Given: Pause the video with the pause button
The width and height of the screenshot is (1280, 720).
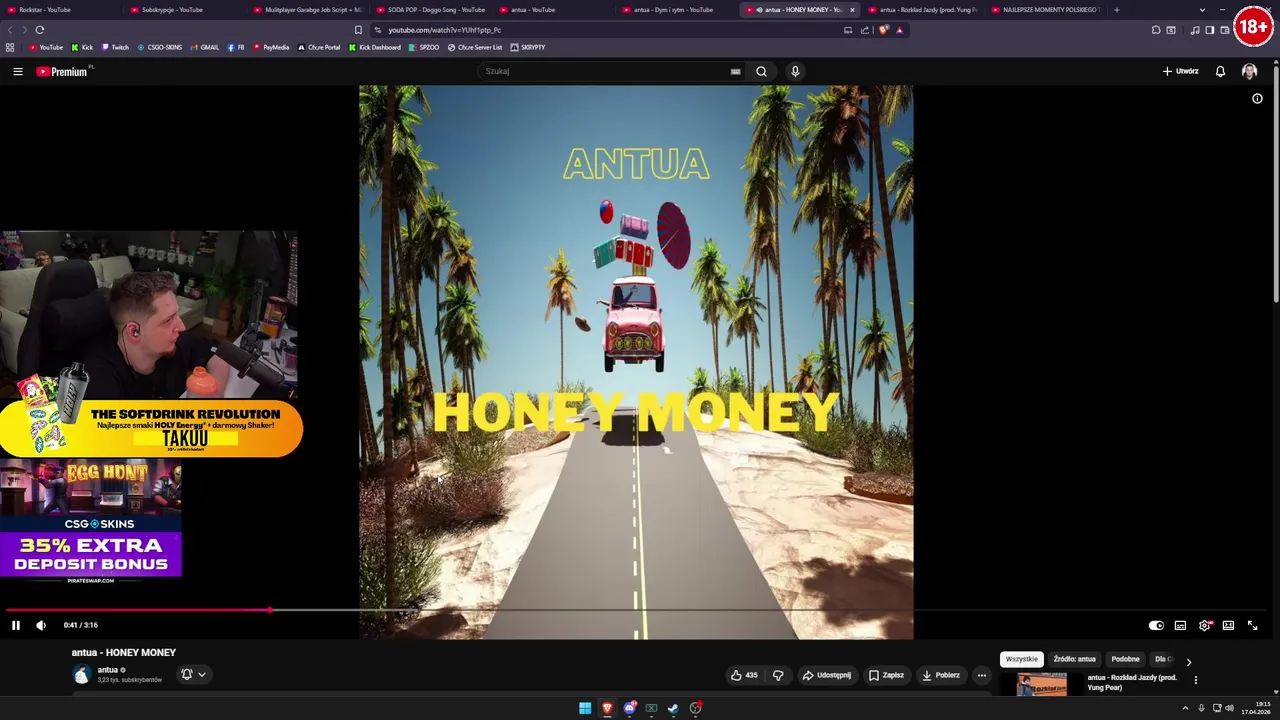Looking at the screenshot, I should tap(16, 625).
